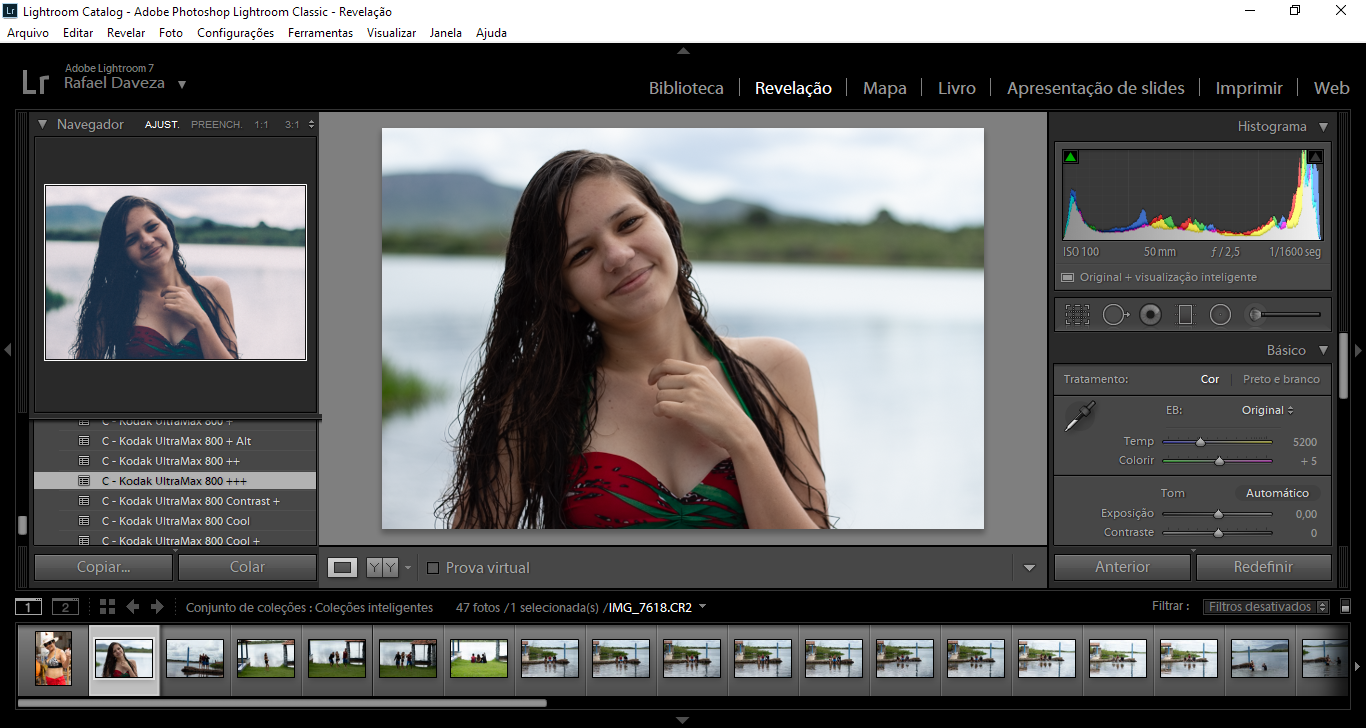Open the Configurações menu
1366x728 pixels.
(235, 33)
